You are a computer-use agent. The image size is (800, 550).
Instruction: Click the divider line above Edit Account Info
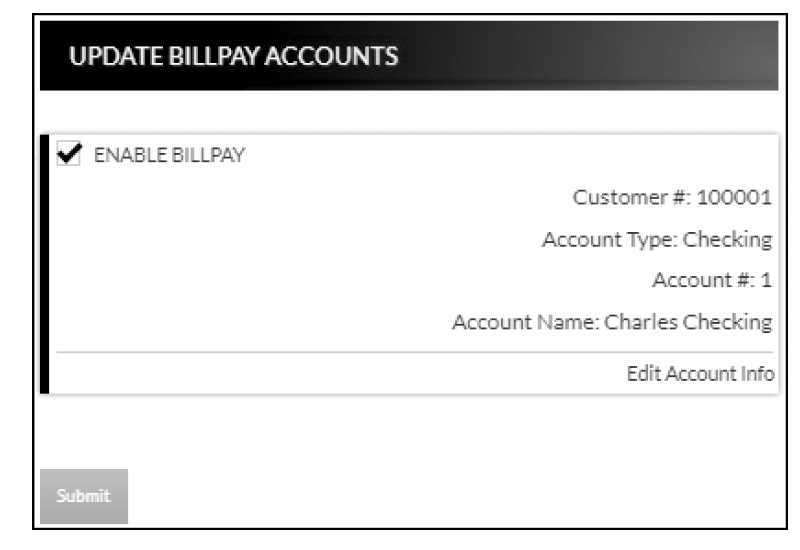click(x=400, y=352)
